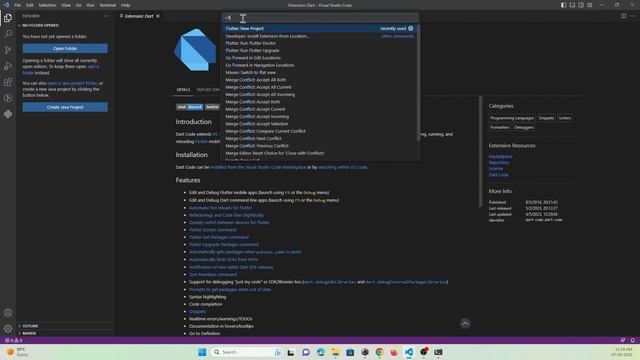Click in the command palette input field
Image resolution: width=640 pixels, height=360 pixels.
pos(320,18)
